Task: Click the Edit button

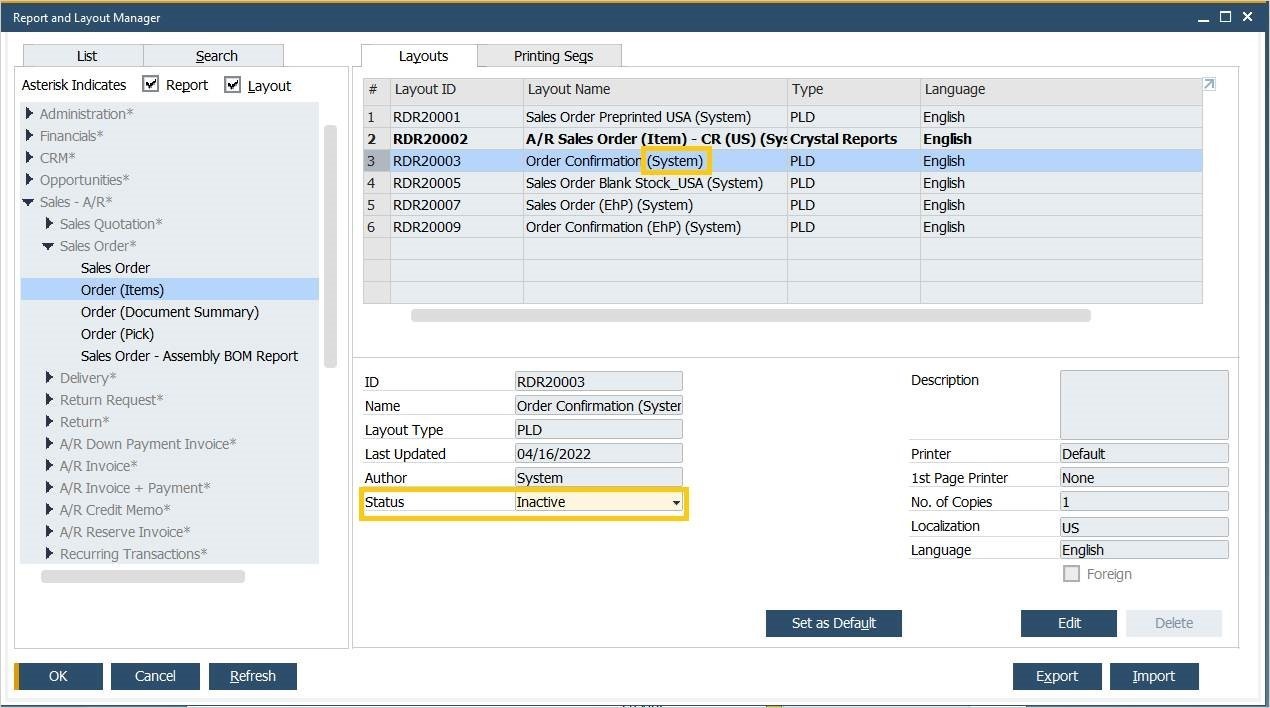Action: coord(1068,623)
